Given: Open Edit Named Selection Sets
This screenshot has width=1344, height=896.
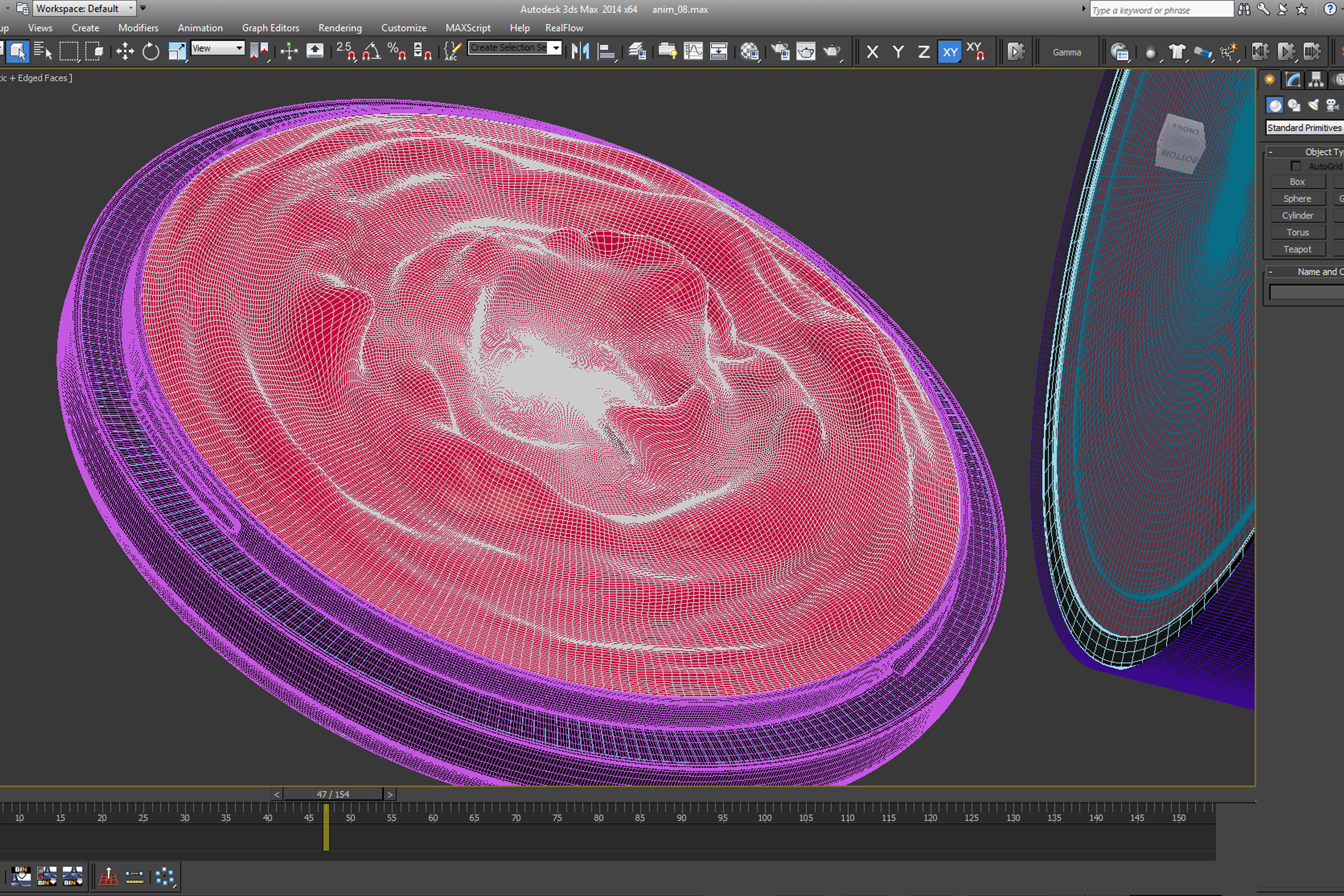Looking at the screenshot, I should coord(452,52).
